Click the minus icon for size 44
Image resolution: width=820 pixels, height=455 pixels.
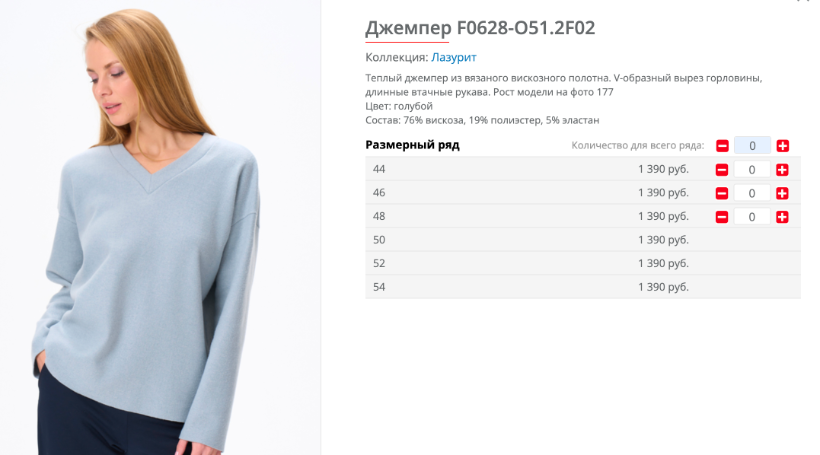[x=722, y=169]
